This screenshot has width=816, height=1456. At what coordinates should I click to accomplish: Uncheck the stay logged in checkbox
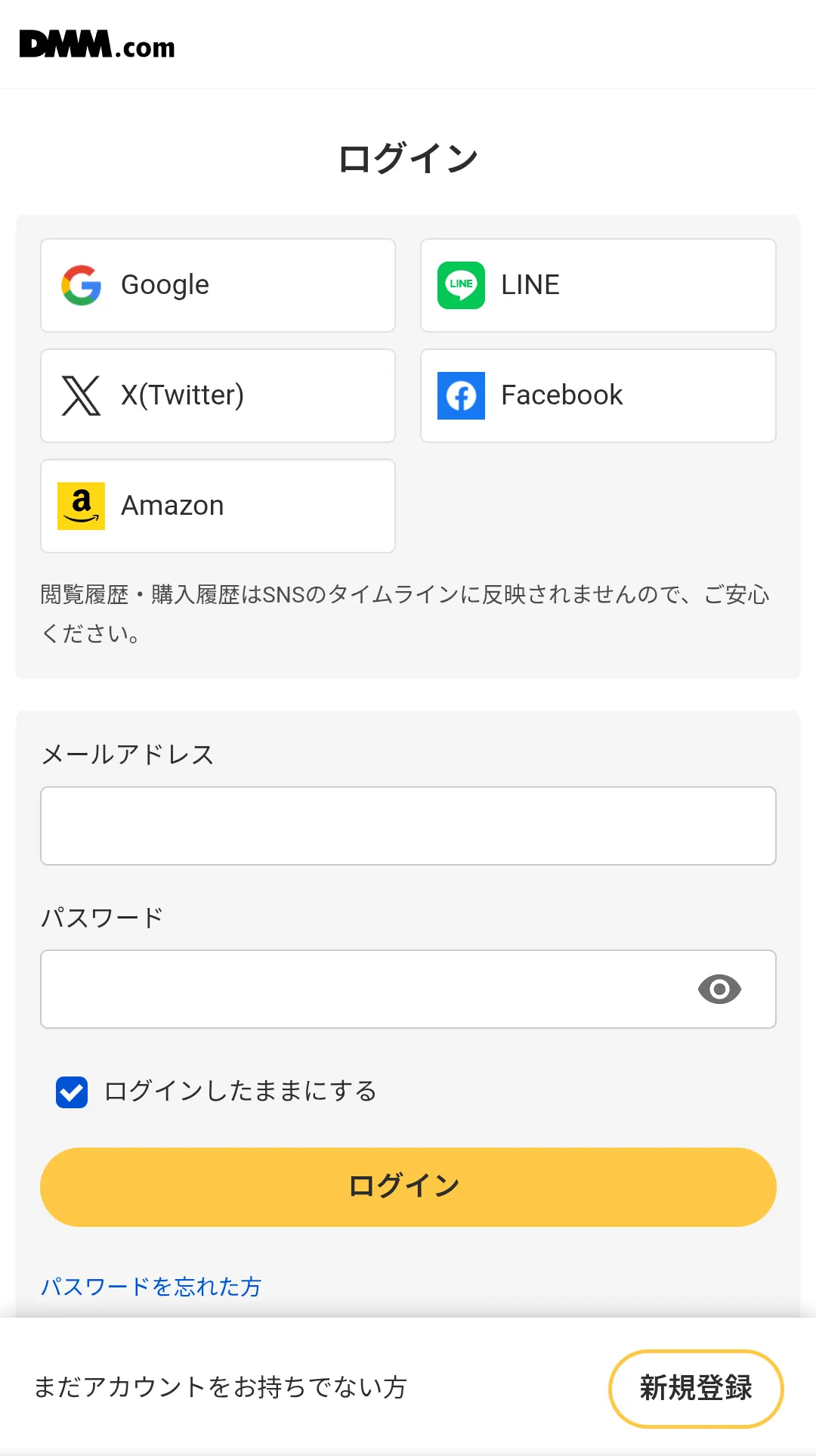(72, 1092)
